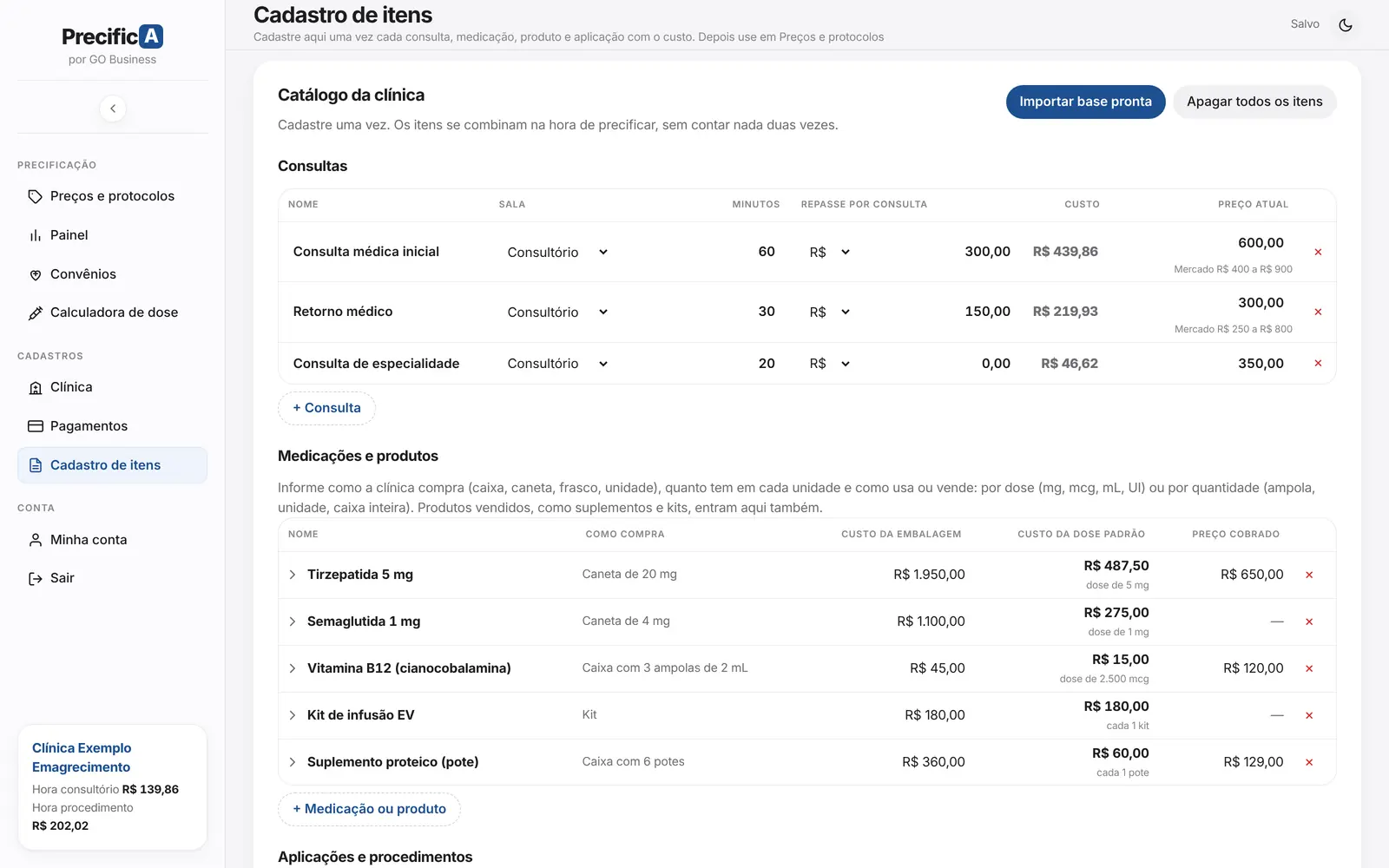The height and width of the screenshot is (868, 1389).
Task: Delete Consulta de especialidade row
Action: (1318, 364)
